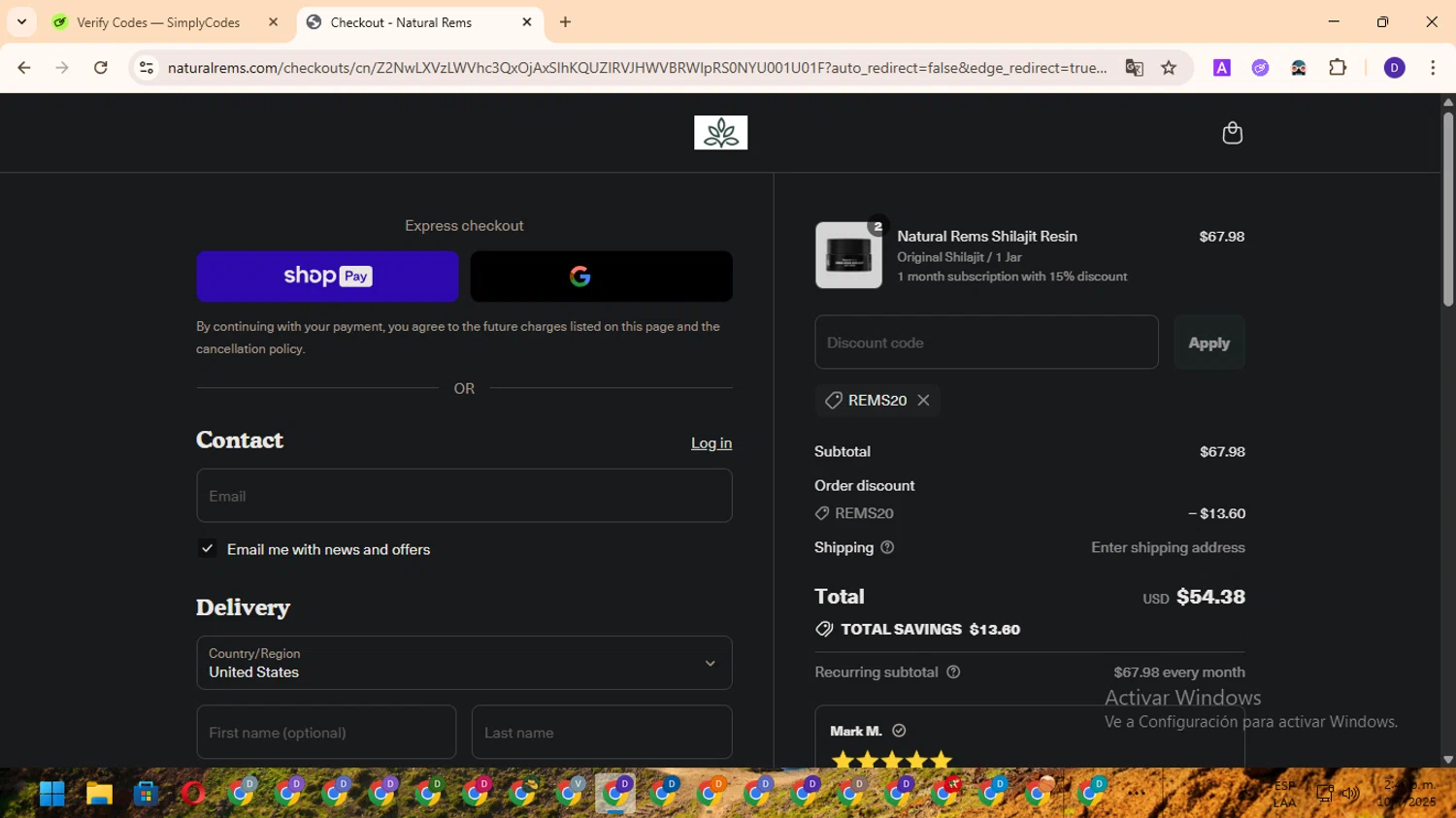Open File Explorer from taskbar
The width and height of the screenshot is (1456, 818).
[x=99, y=794]
